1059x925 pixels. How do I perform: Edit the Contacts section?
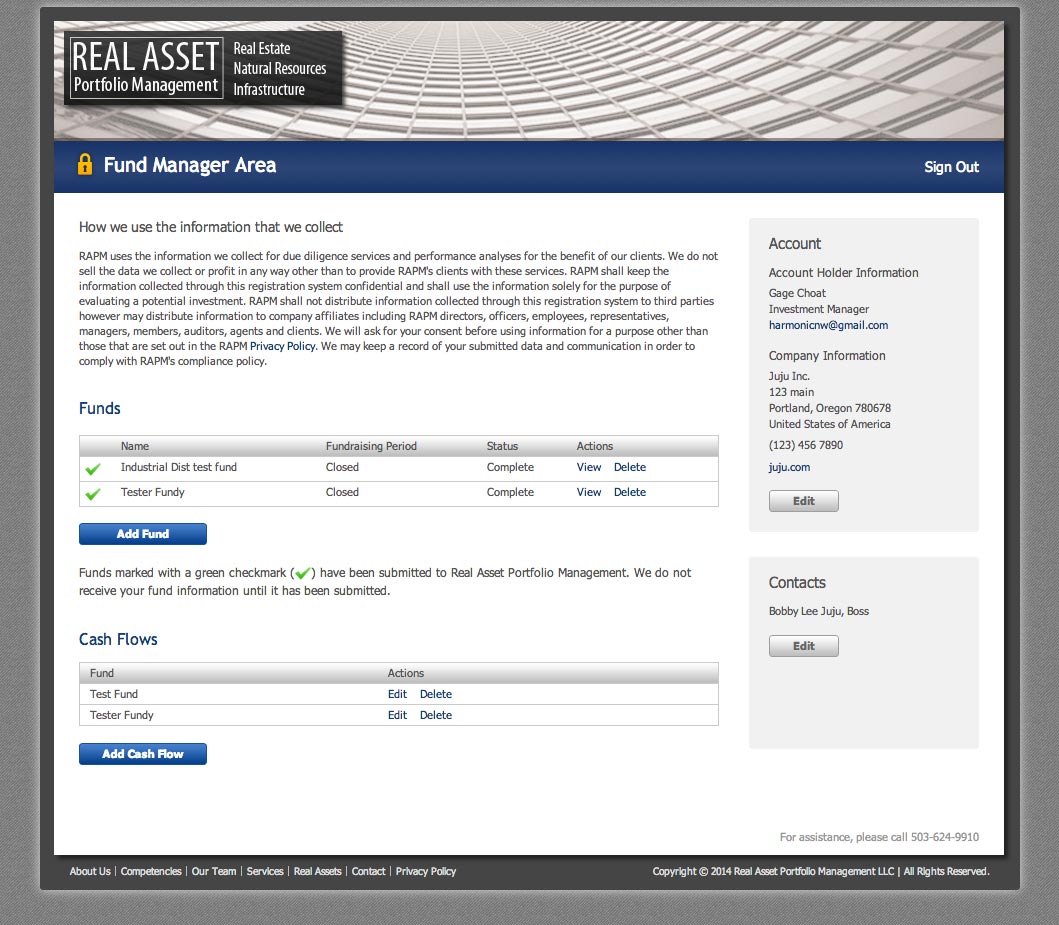[x=803, y=646]
